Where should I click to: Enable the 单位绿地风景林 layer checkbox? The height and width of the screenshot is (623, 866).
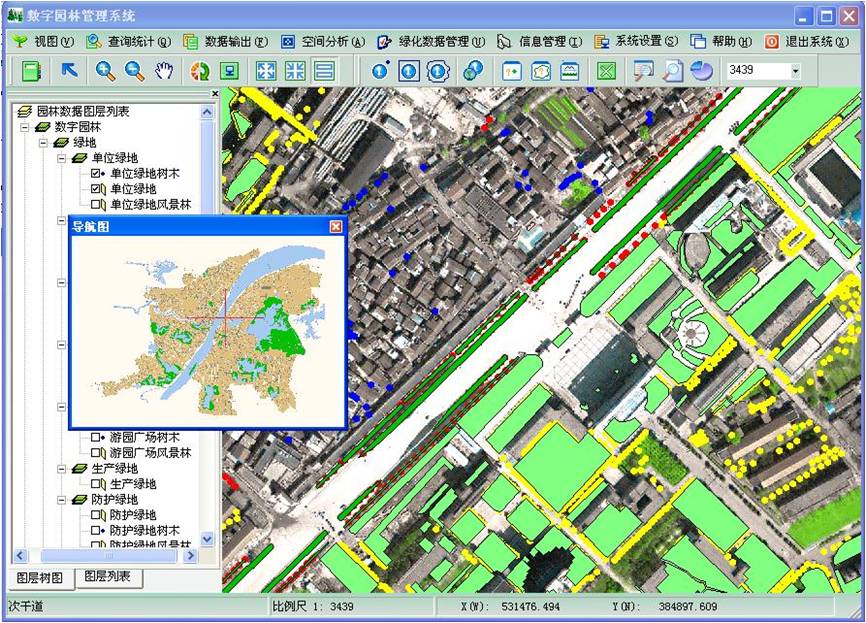click(97, 205)
